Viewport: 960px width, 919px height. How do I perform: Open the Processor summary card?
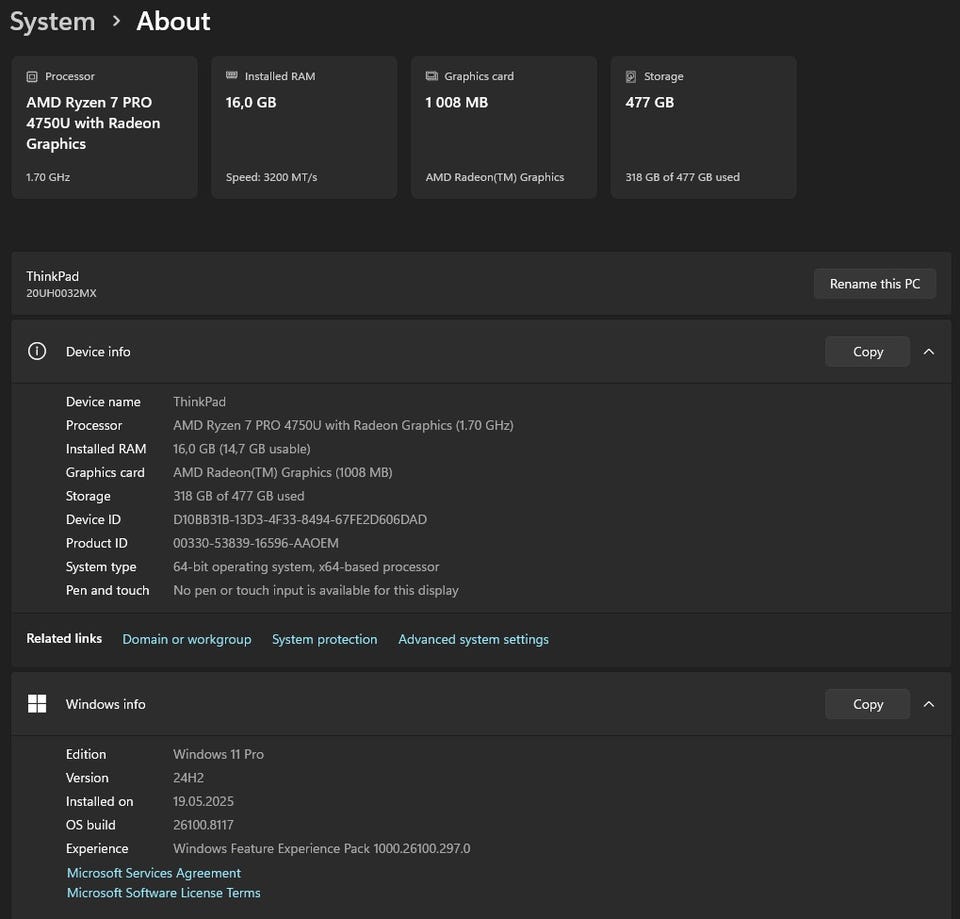105,127
